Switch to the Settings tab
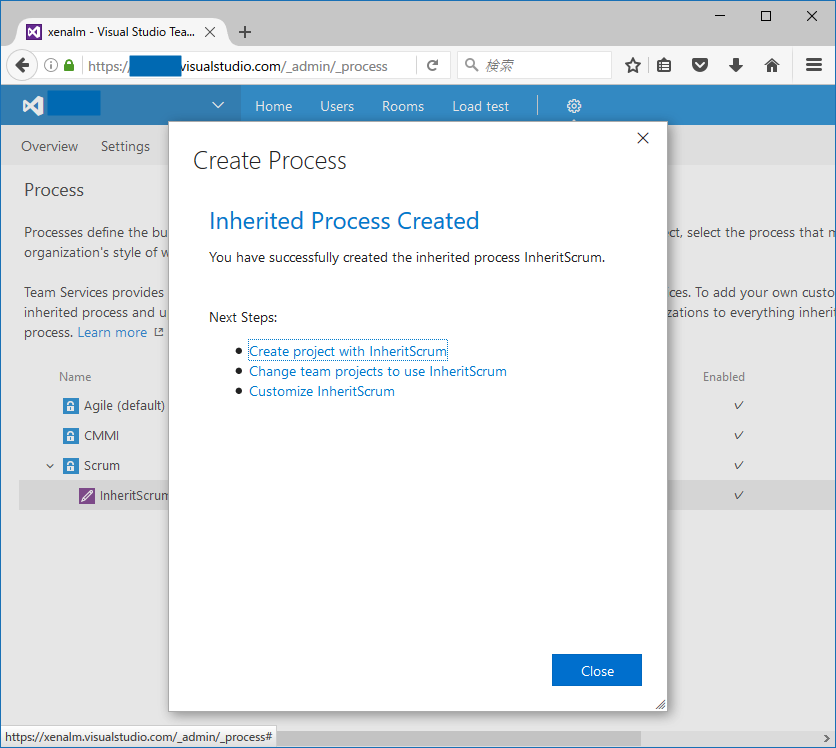836x748 pixels. tap(125, 146)
